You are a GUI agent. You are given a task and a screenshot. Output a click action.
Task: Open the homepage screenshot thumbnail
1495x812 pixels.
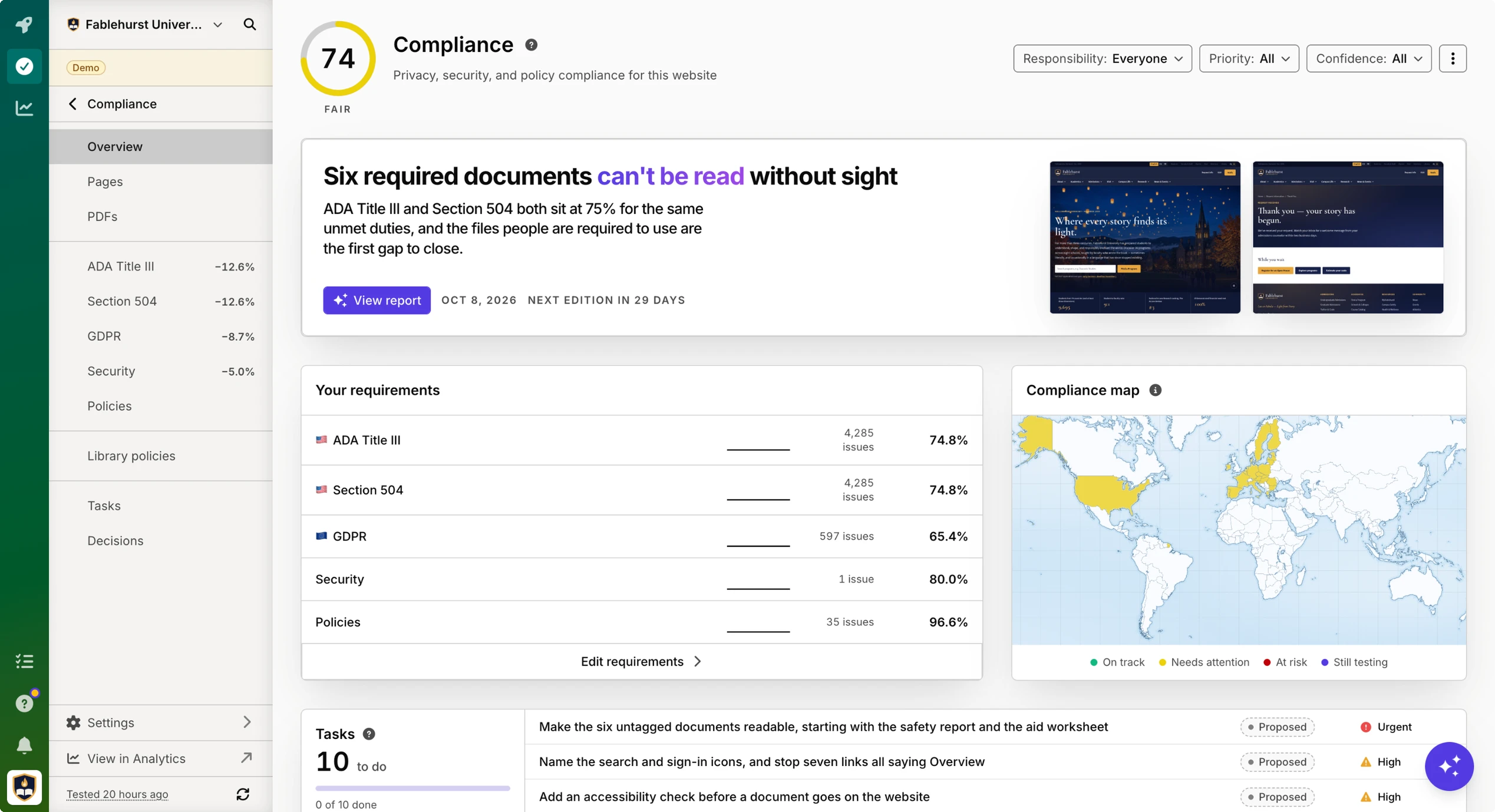click(x=1144, y=237)
